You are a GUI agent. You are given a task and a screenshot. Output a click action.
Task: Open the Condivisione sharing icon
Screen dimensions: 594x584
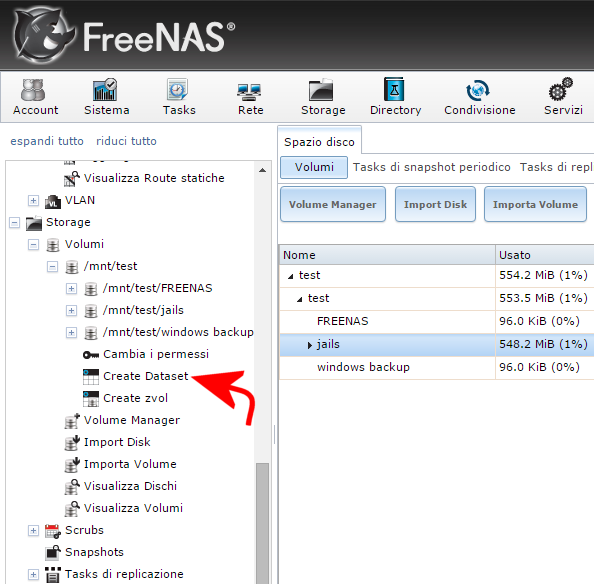[x=478, y=90]
